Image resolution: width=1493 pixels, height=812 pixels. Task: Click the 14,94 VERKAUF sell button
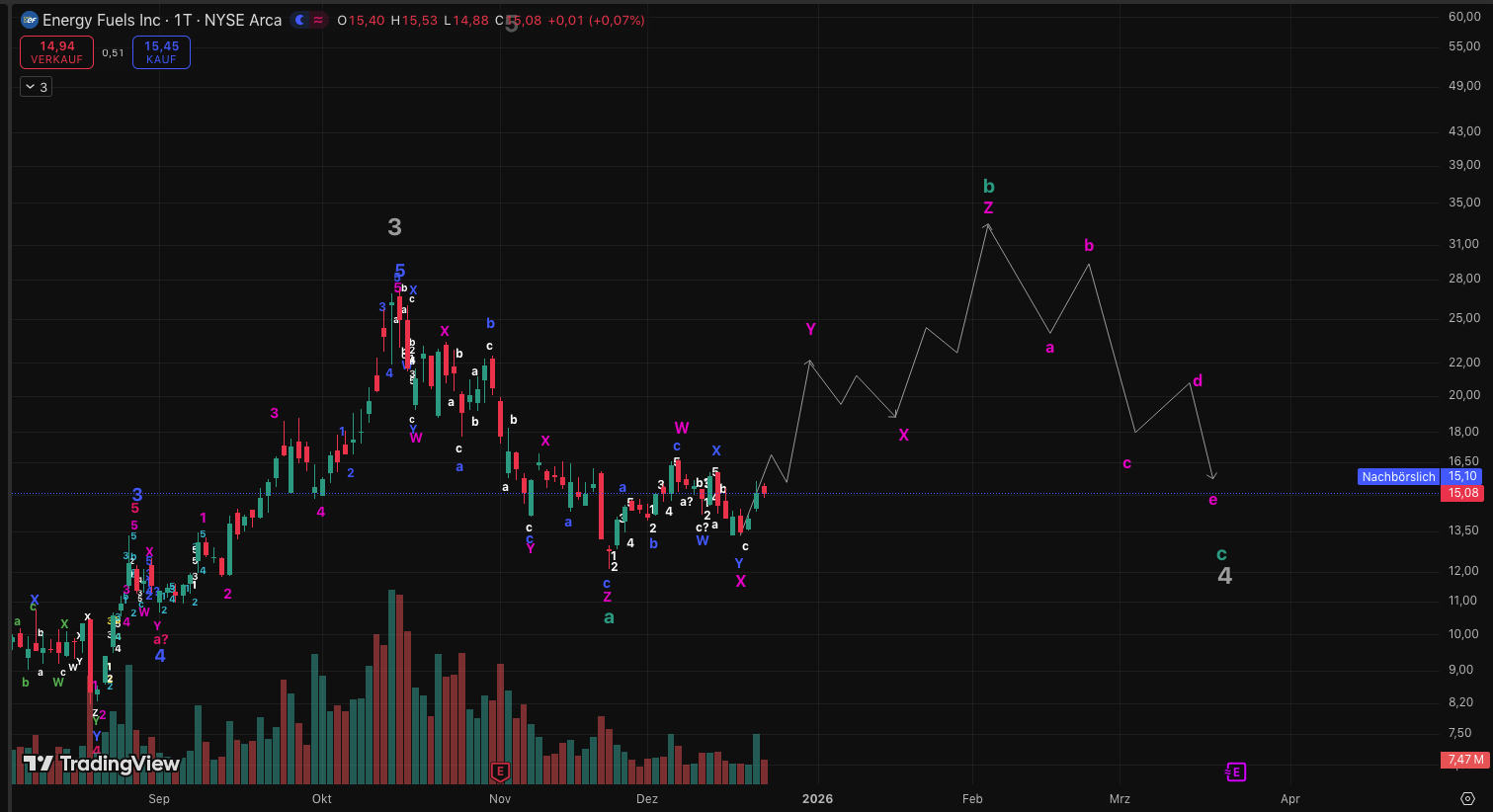(56, 52)
